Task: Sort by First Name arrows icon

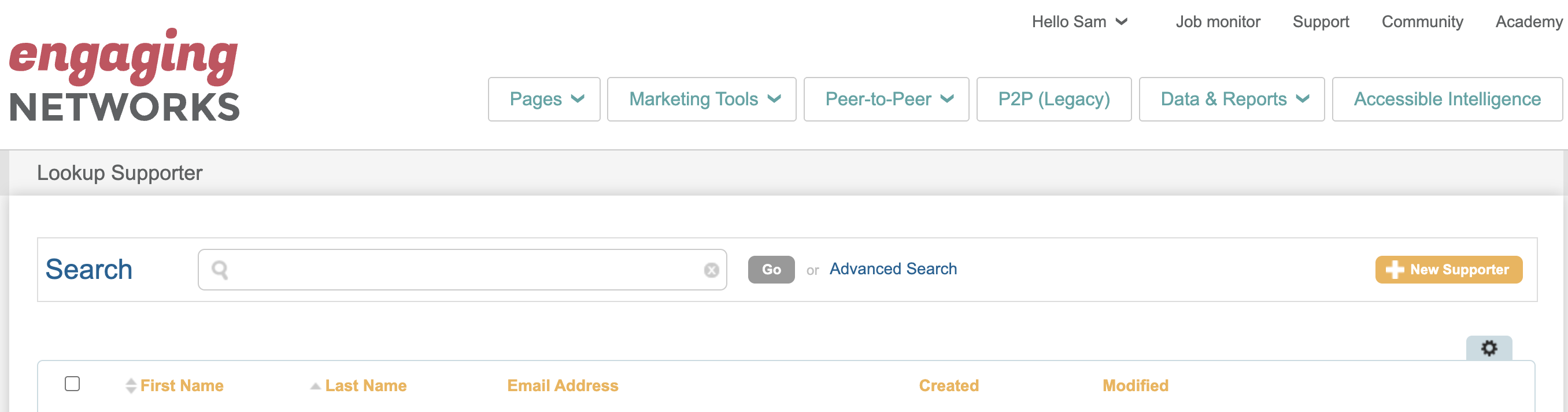Action: click(x=131, y=386)
